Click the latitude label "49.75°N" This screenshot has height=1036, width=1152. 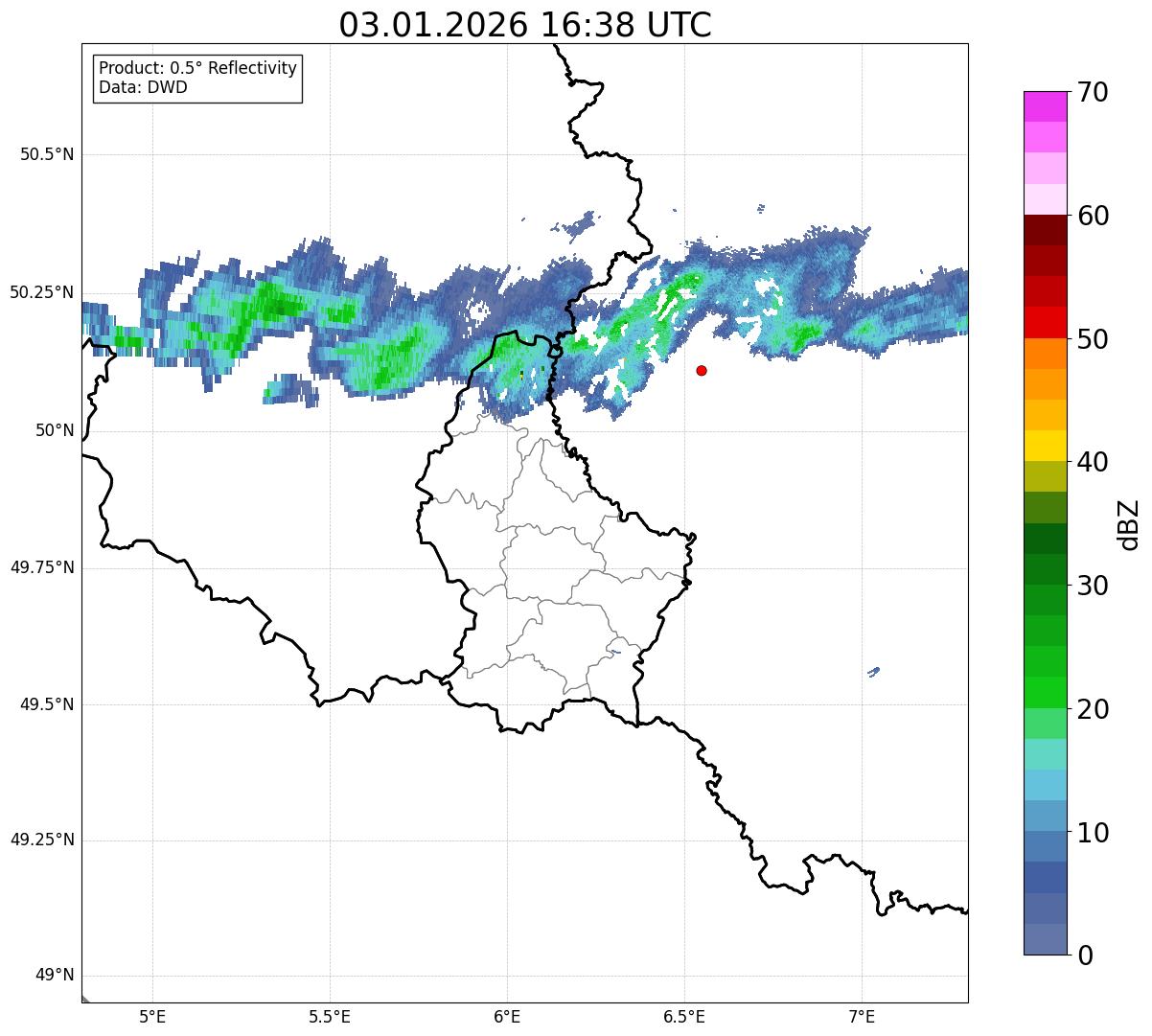42,567
